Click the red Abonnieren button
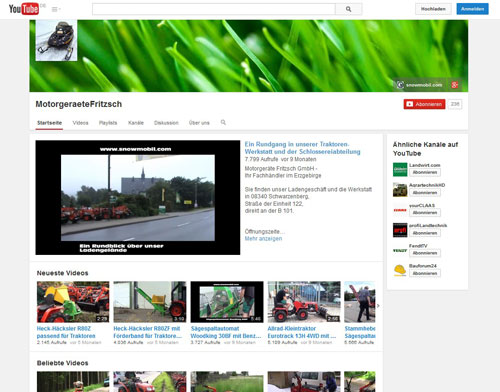Image resolution: width=500 pixels, height=392 pixels. tap(424, 104)
